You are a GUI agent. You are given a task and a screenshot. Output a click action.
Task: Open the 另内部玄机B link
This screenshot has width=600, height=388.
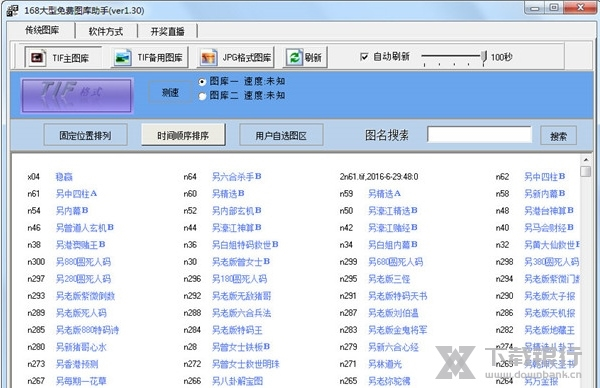click(237, 210)
